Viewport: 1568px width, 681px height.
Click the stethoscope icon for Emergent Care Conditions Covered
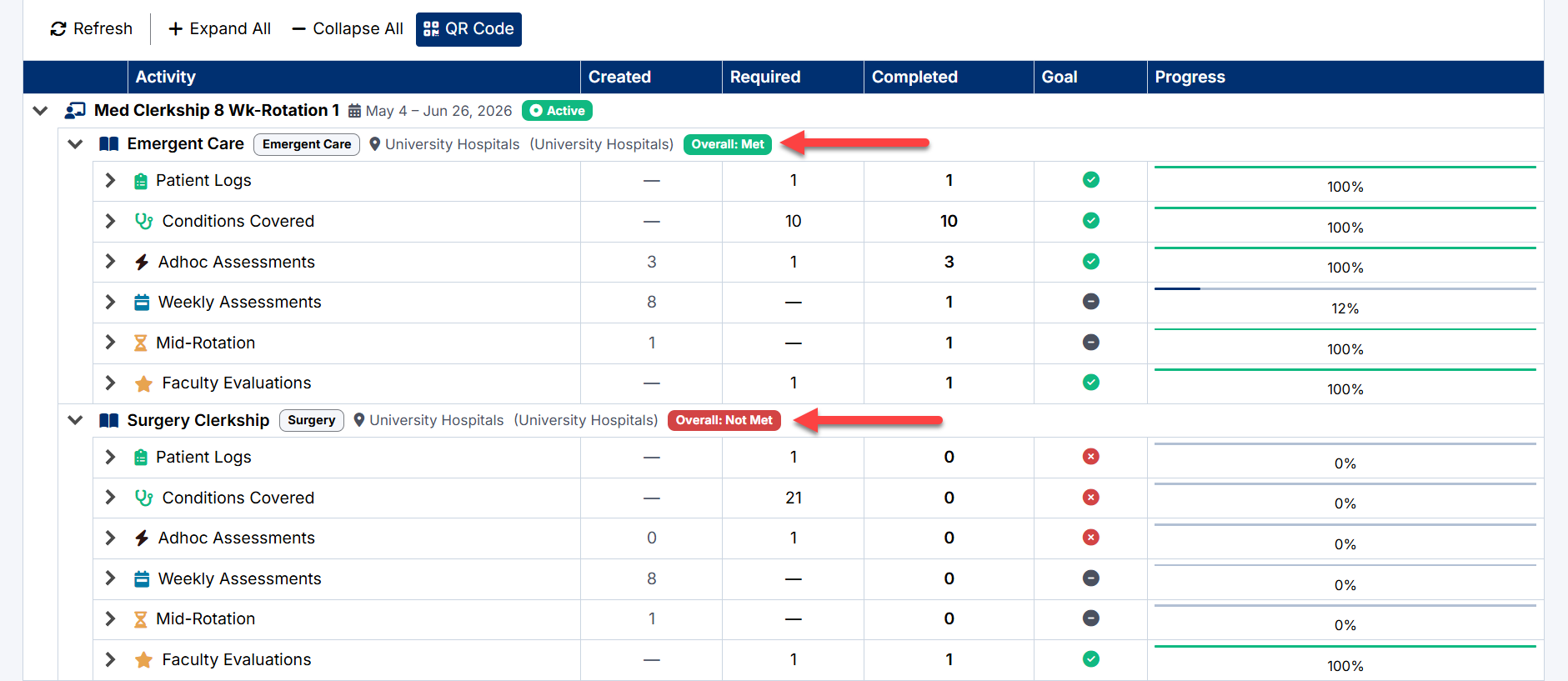click(x=143, y=221)
